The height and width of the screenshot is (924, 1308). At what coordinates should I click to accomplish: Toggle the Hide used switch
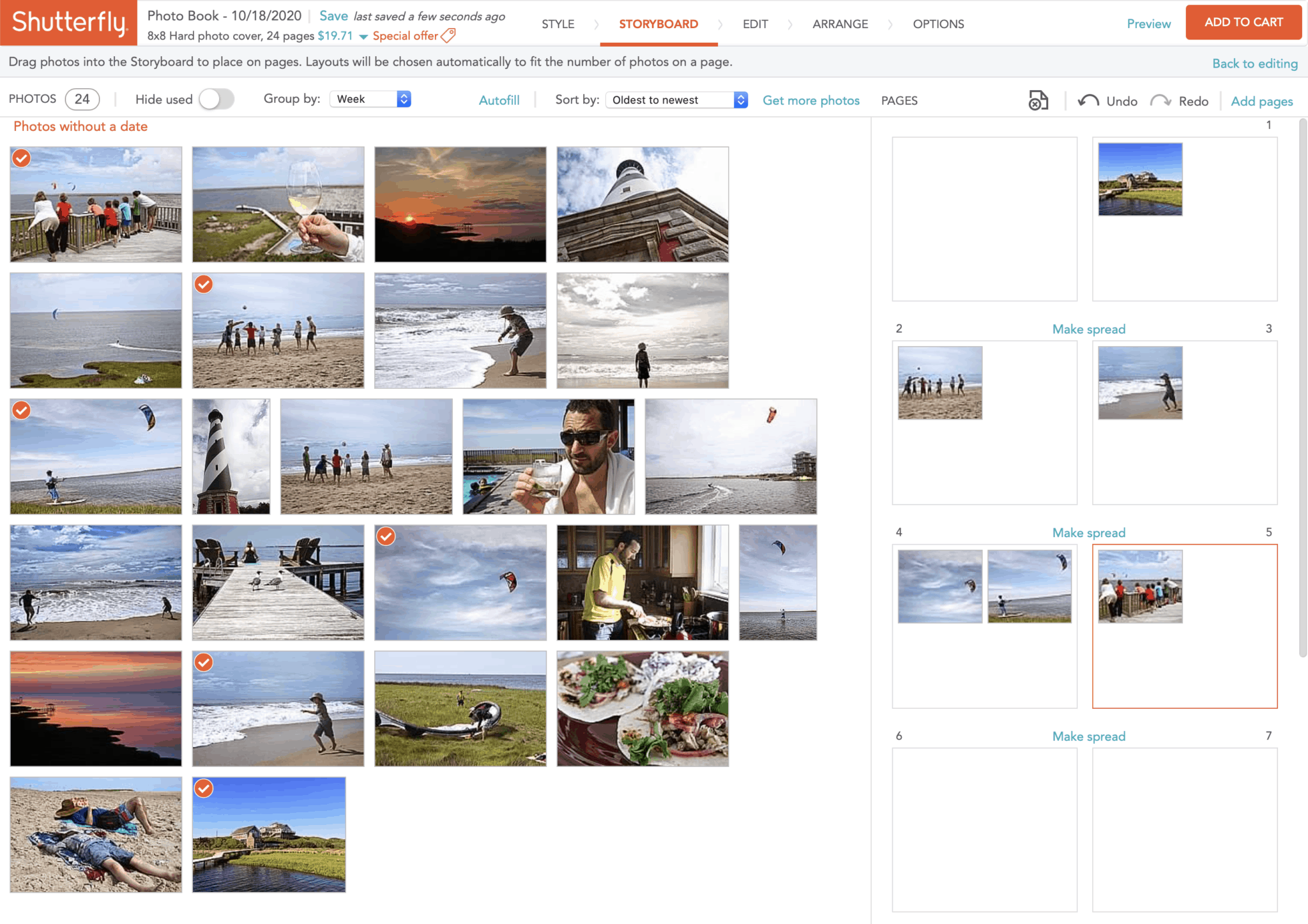click(x=217, y=99)
